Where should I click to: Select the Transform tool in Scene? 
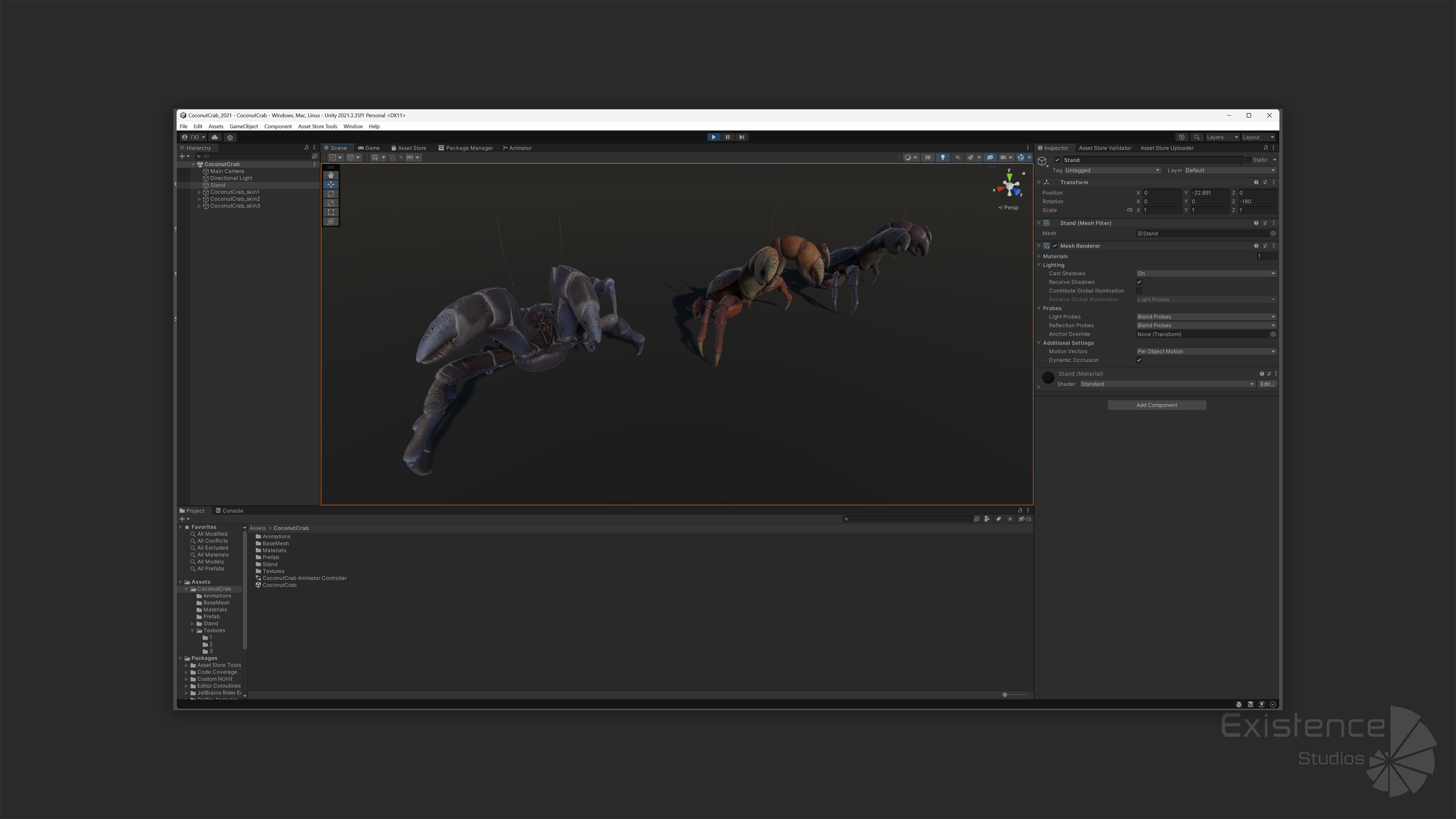(x=331, y=221)
